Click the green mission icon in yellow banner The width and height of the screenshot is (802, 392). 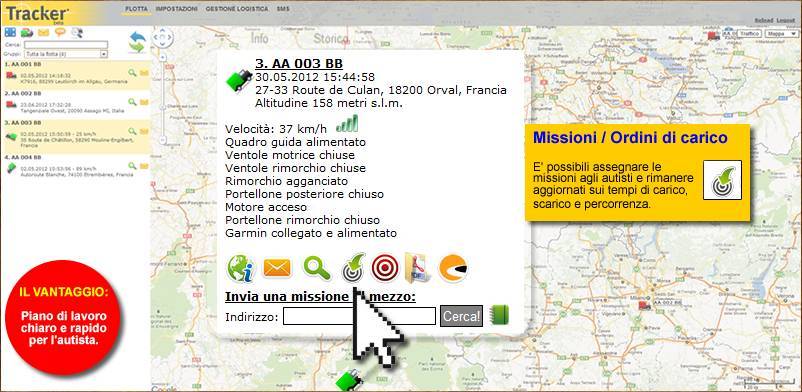[x=722, y=180]
